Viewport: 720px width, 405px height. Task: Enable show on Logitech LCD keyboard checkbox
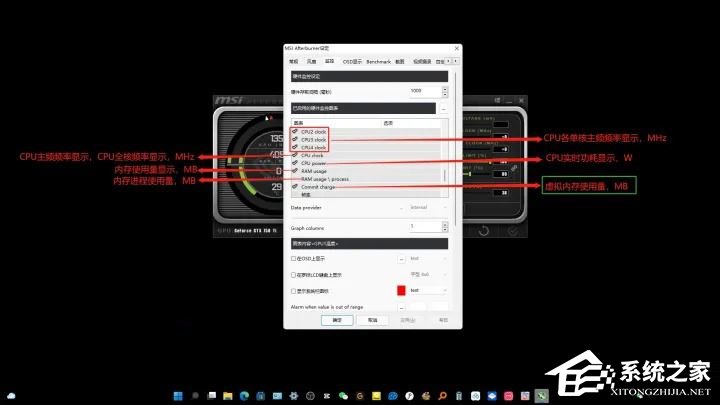coord(293,275)
